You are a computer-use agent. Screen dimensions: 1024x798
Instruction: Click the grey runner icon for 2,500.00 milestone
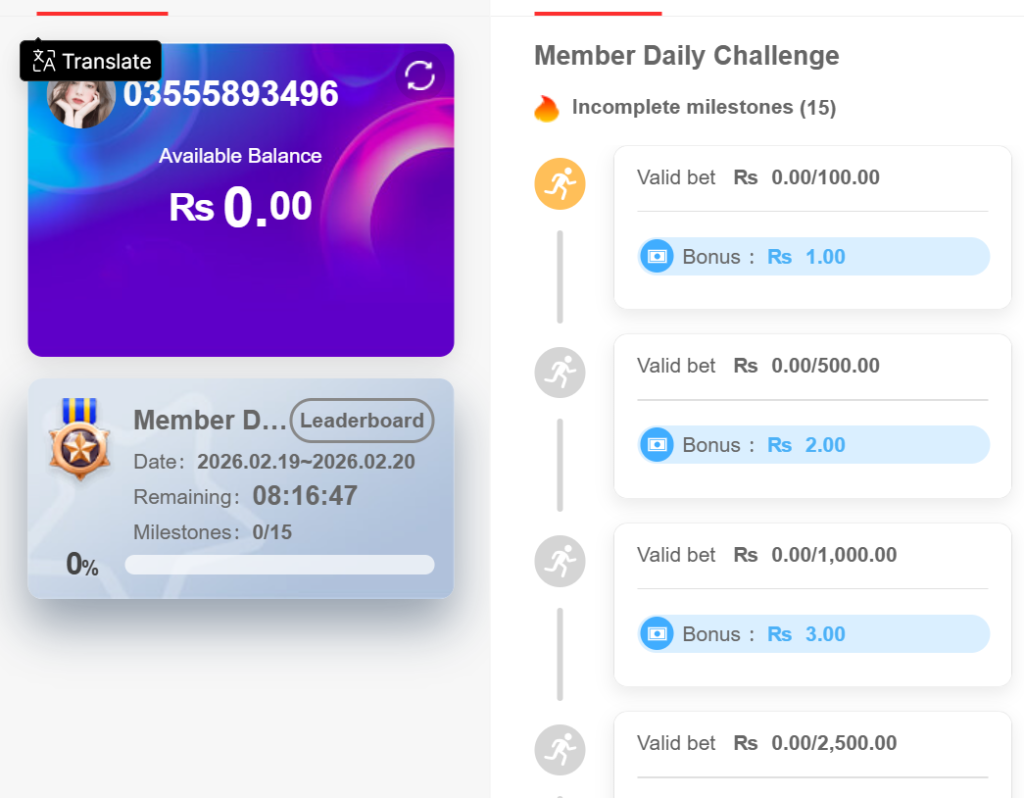(560, 750)
